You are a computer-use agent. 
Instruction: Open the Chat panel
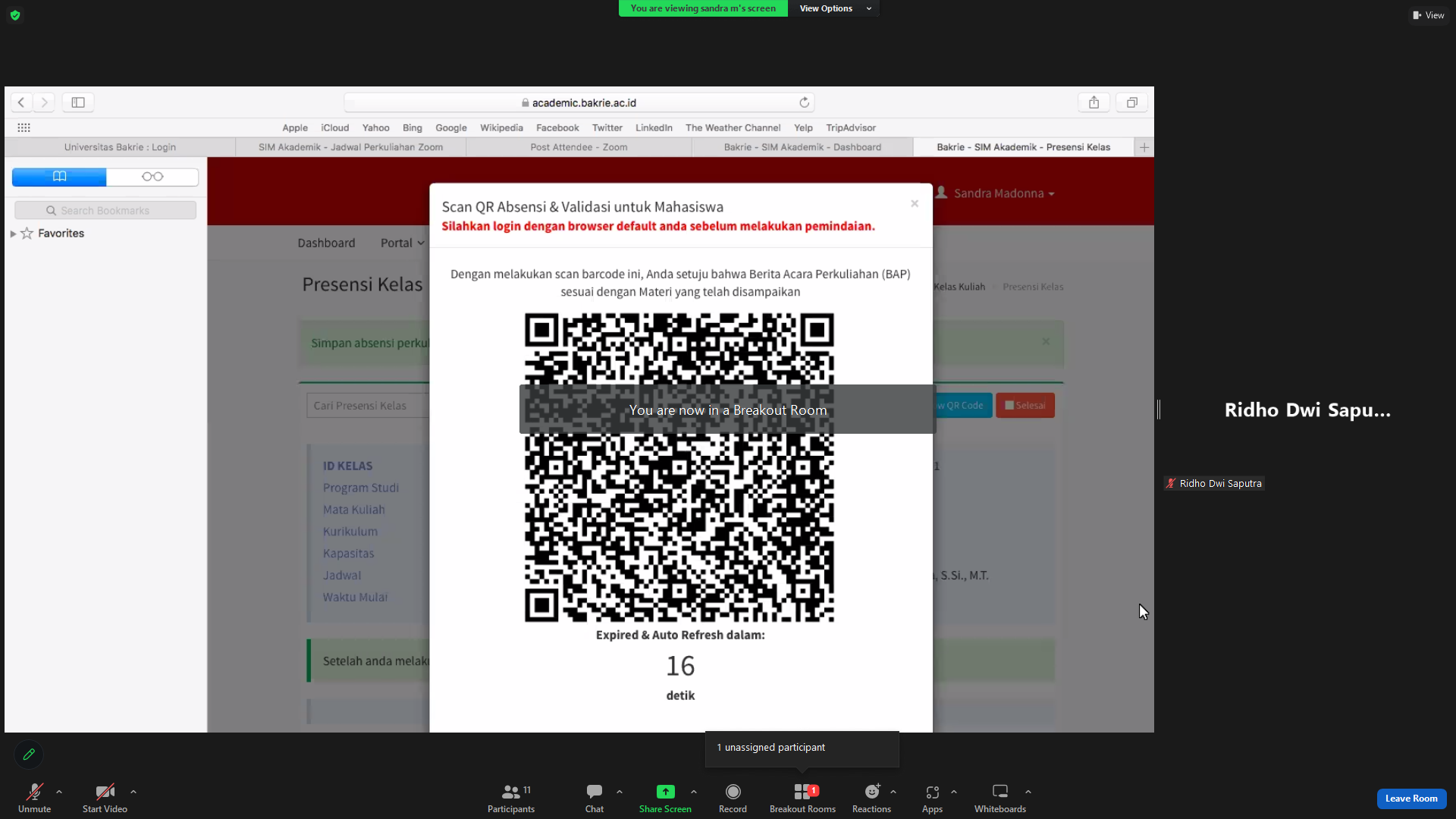[x=595, y=798]
